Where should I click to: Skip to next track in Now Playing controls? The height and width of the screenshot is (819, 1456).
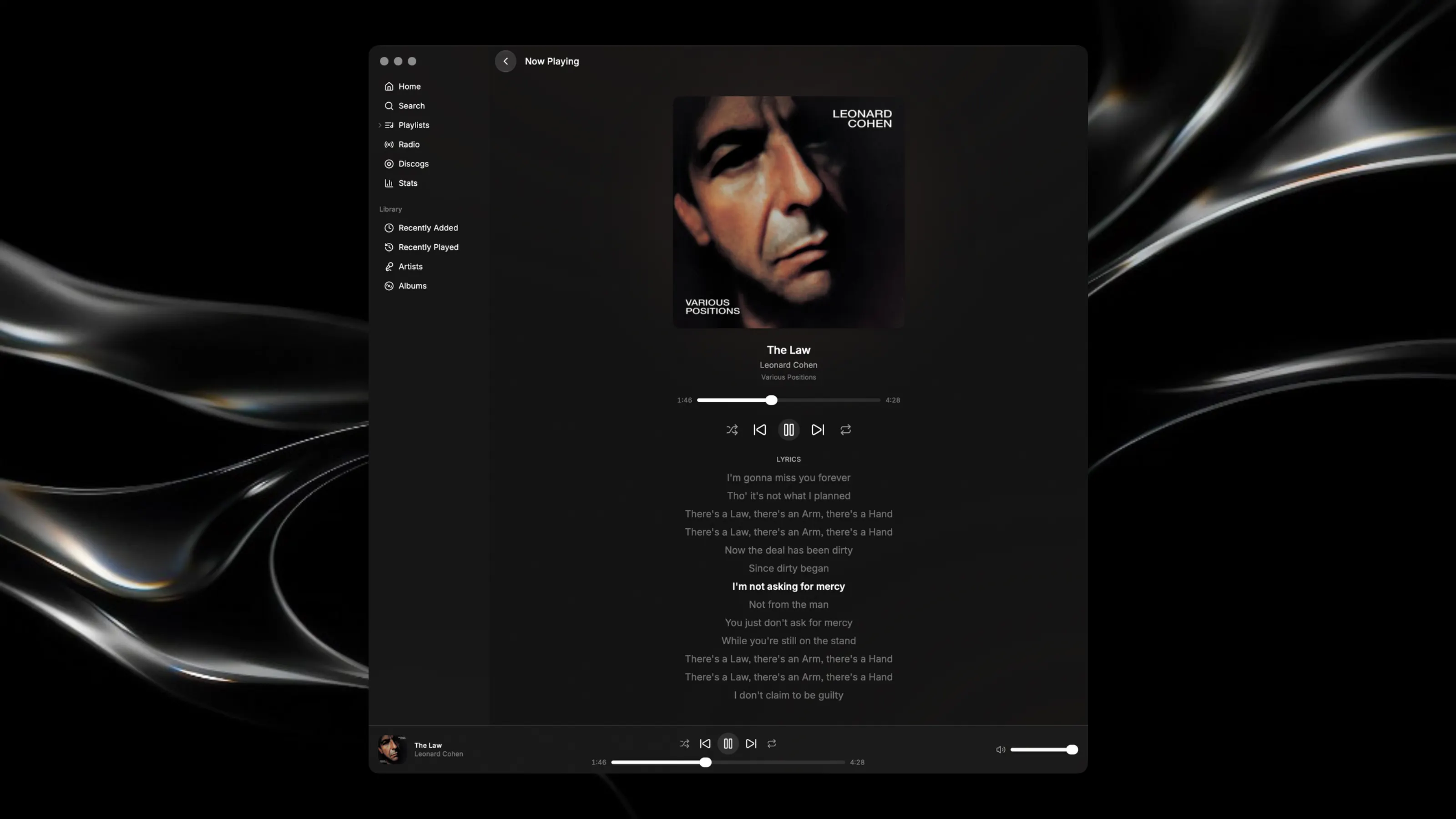point(818,430)
